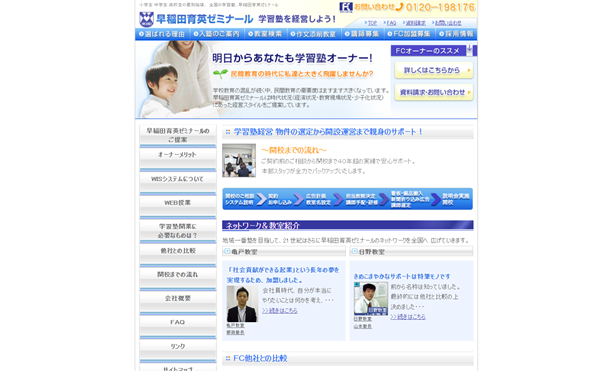Click the Waseda Ikuei Seminar crest logo
This screenshot has width=600, height=371.
[x=146, y=20]
